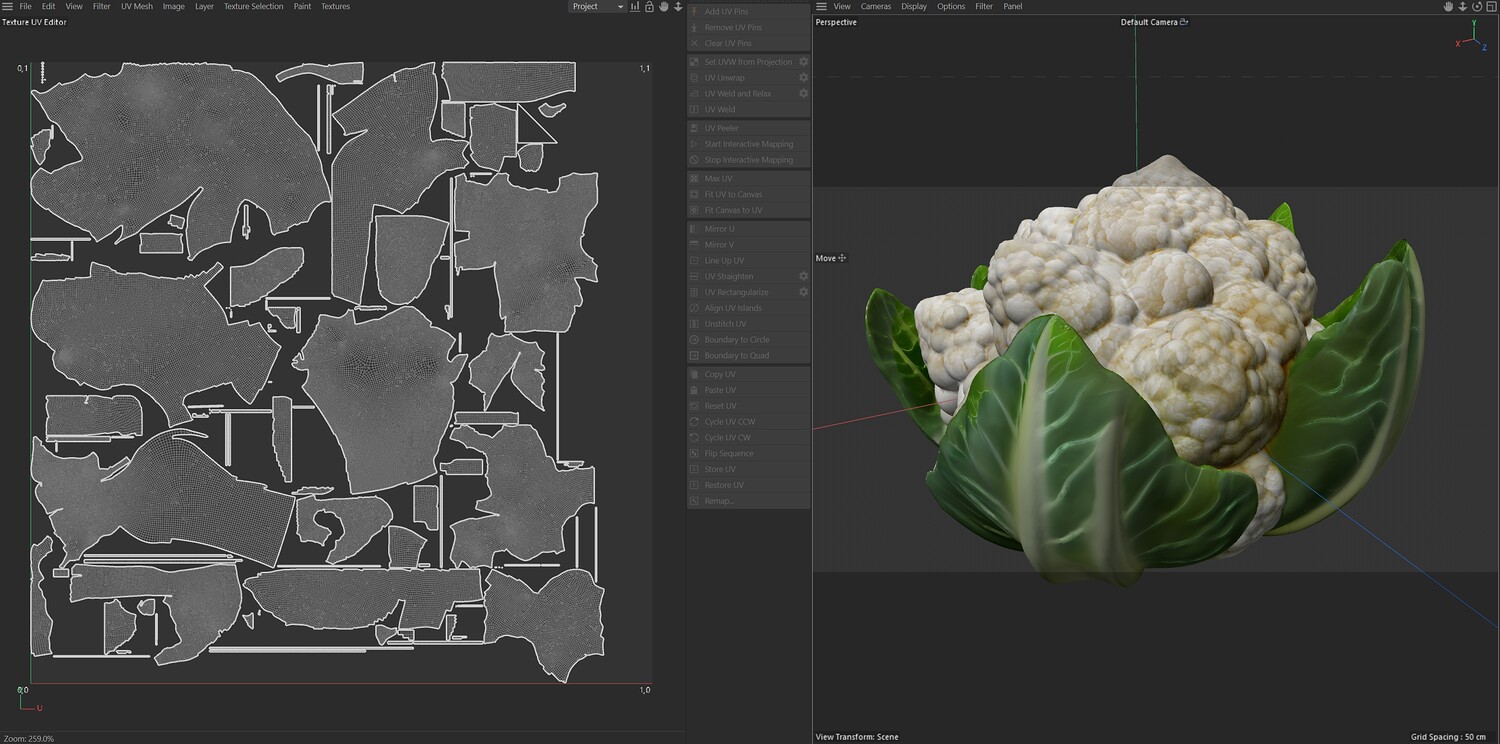
Task: Open the Options menu
Action: point(951,6)
